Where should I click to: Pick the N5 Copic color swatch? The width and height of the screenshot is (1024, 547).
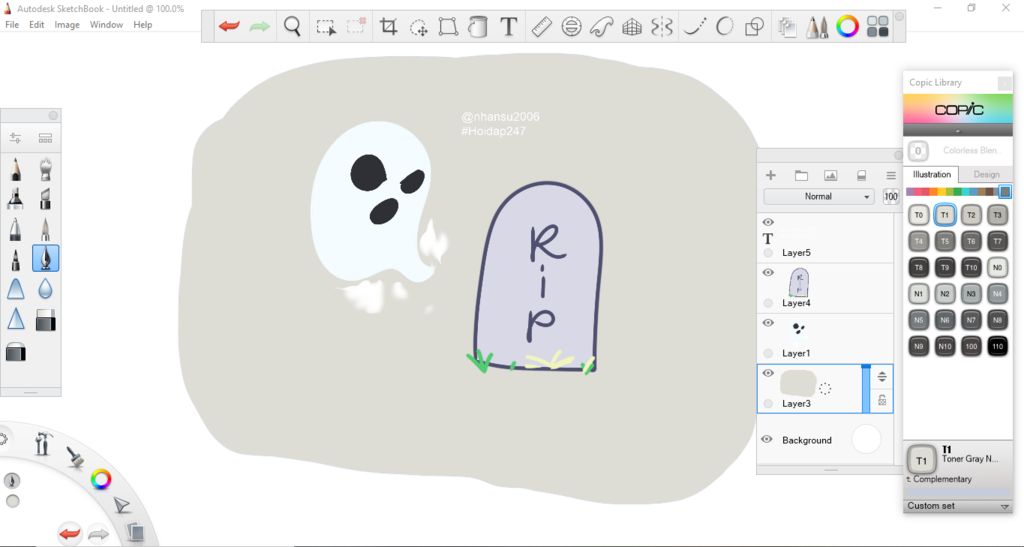point(919,320)
